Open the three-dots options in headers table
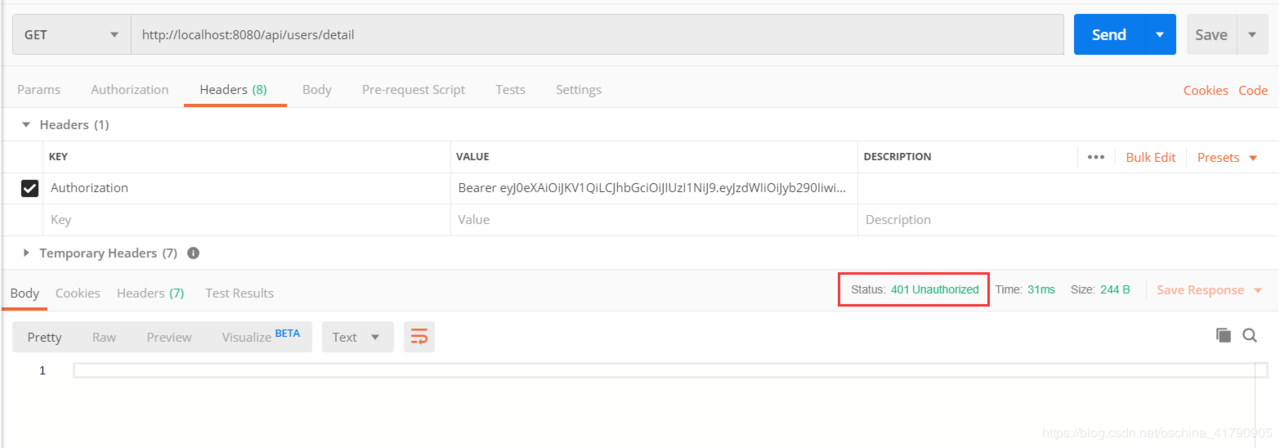The image size is (1280, 448). (1095, 157)
